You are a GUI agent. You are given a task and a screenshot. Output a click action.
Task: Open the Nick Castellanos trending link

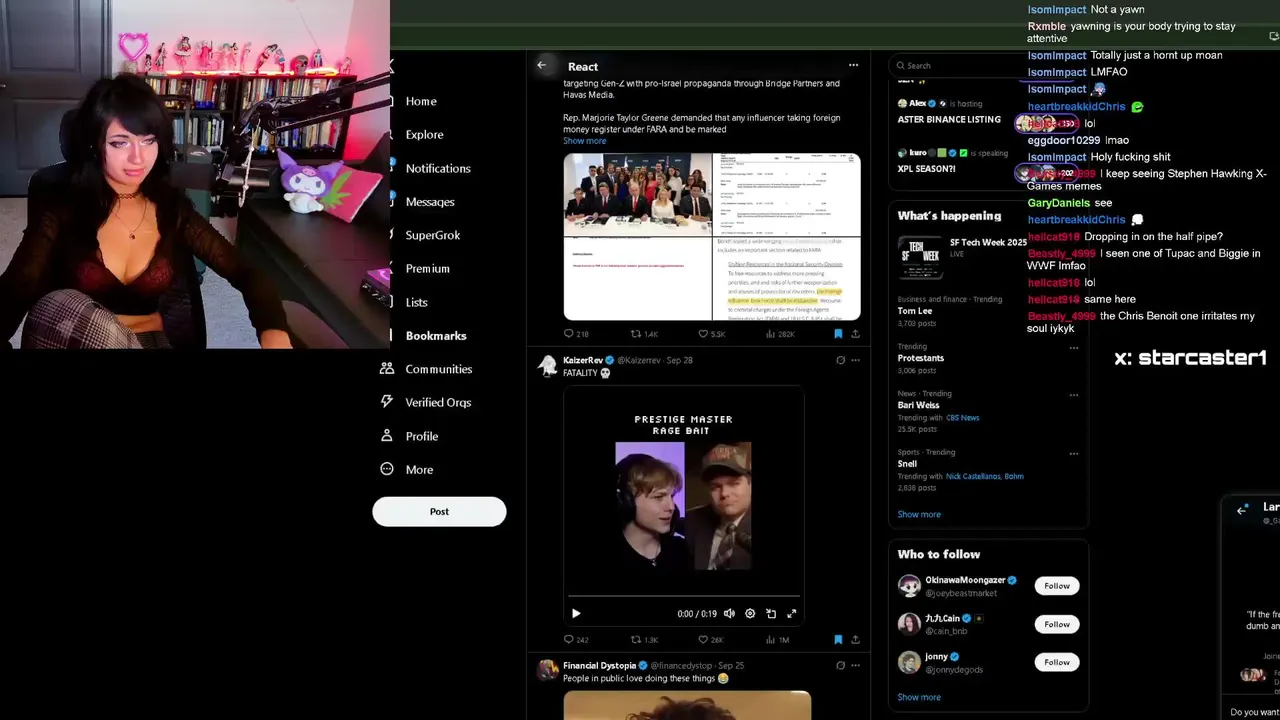[971, 477]
